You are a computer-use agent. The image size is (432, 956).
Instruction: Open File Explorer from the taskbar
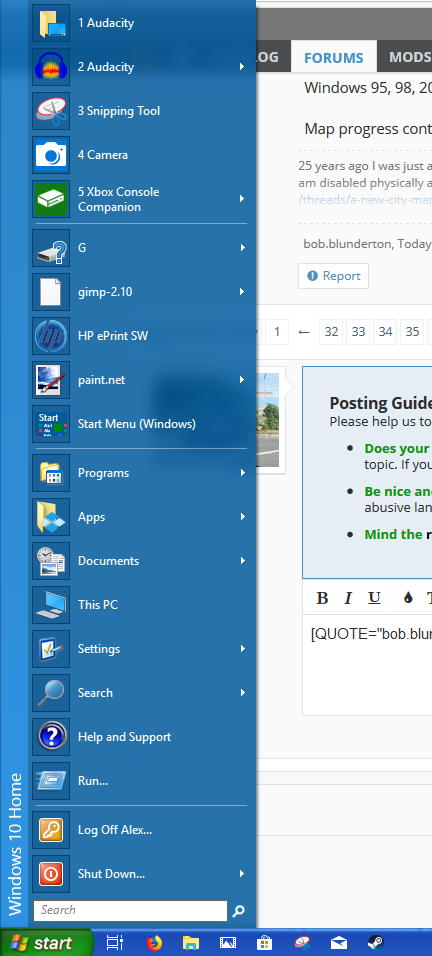(x=191, y=943)
